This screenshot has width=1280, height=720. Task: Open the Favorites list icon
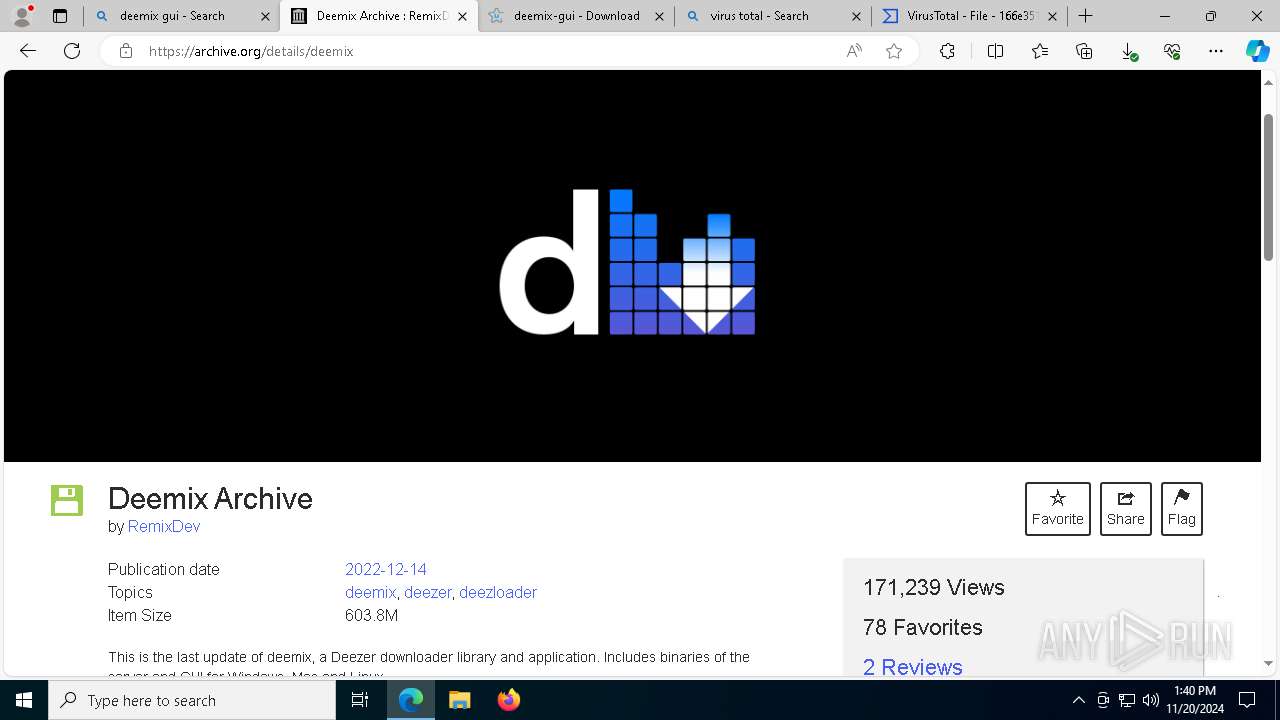(1040, 51)
